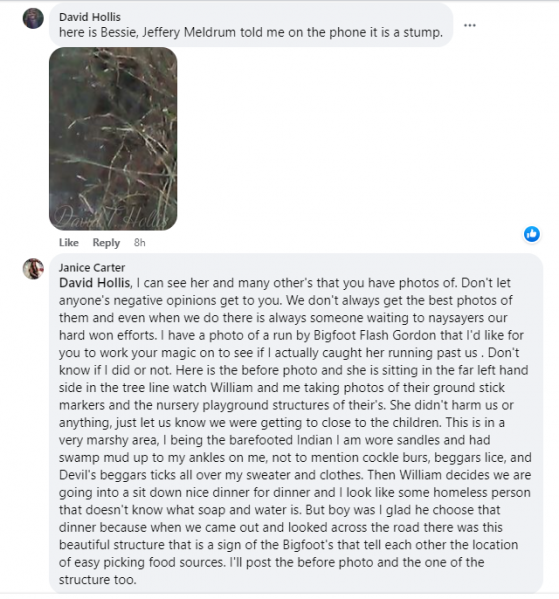Screen dimensions: 559x599
Task: Click the David T. Hollis watermark on photo
Action: (111, 217)
